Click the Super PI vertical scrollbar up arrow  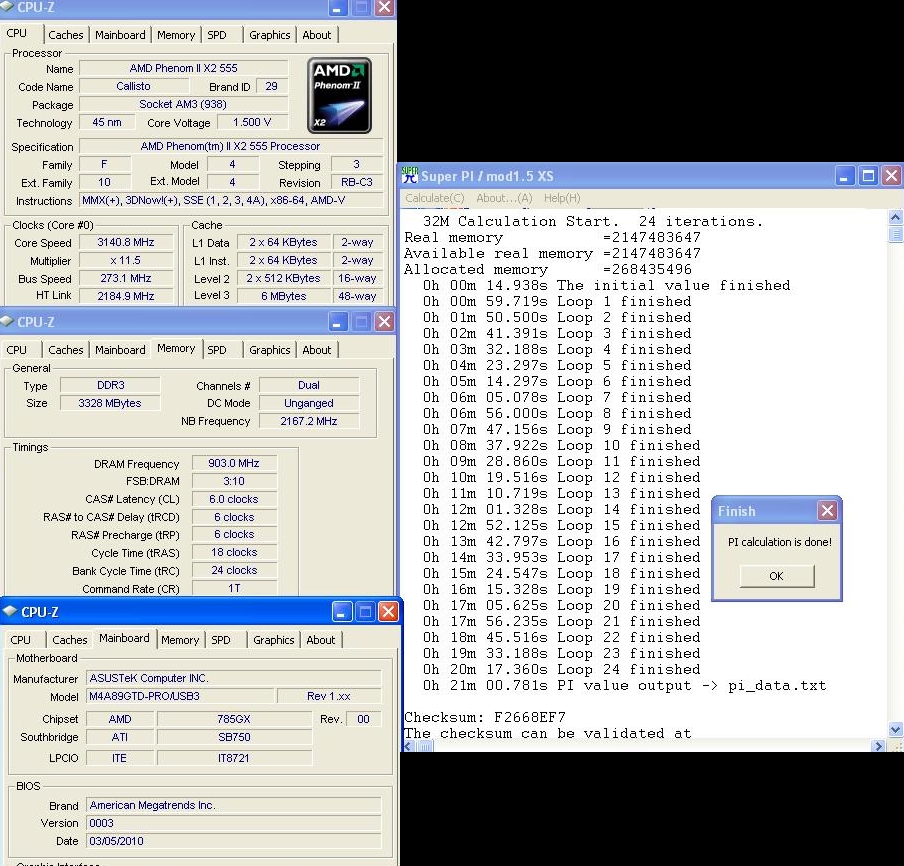[895, 216]
